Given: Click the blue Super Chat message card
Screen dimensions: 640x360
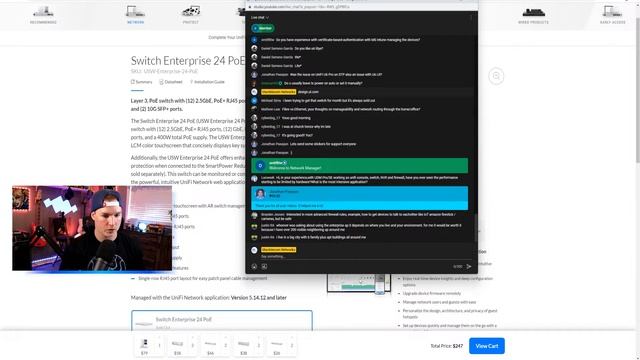Looking at the screenshot, I should point(360,198).
